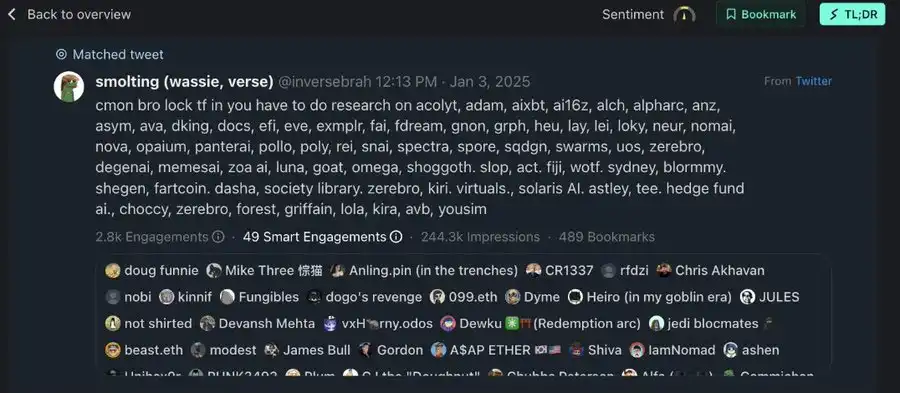
Task: Click the back arrow chevron icon
Action: click(x=11, y=14)
